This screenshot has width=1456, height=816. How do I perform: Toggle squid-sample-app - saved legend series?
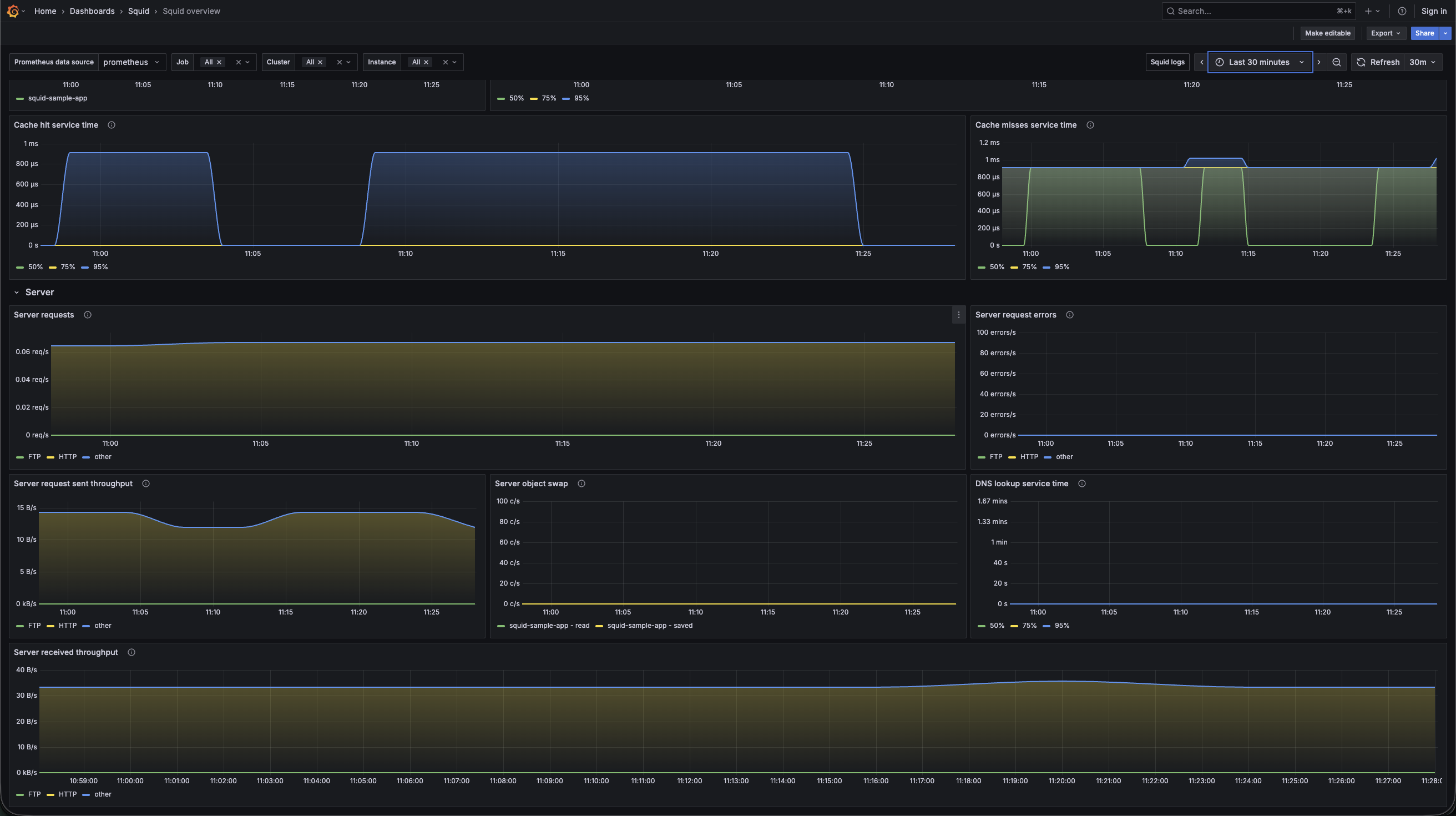click(649, 626)
